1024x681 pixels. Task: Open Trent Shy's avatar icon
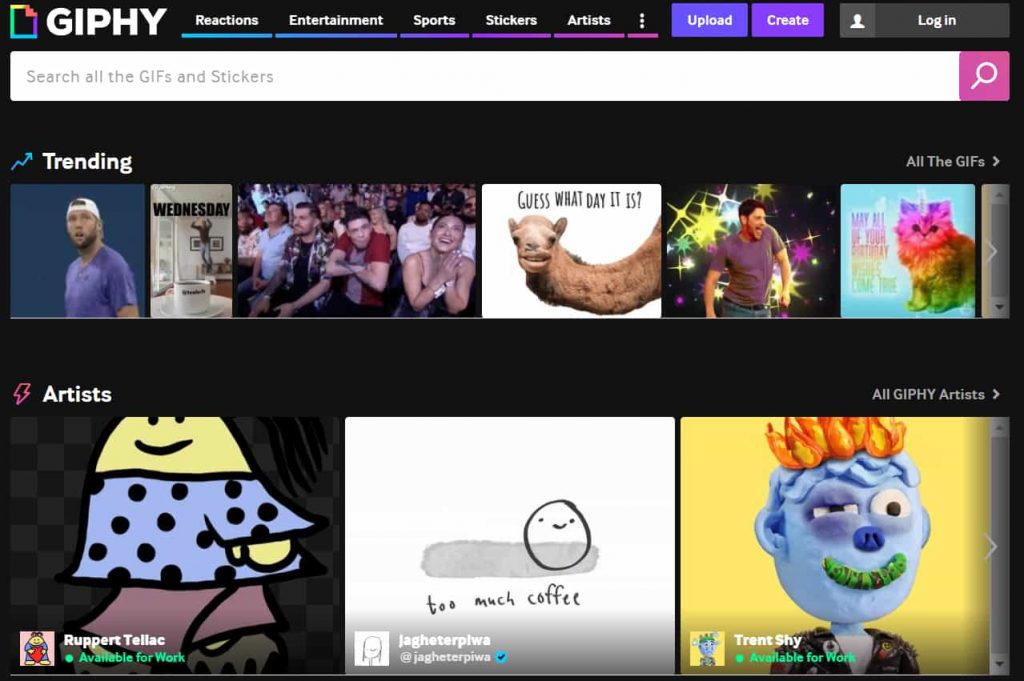pos(707,648)
